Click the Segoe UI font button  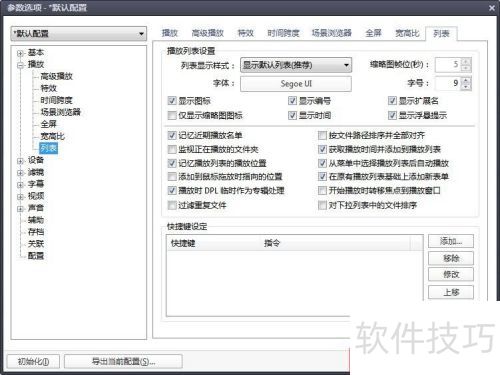click(x=296, y=84)
